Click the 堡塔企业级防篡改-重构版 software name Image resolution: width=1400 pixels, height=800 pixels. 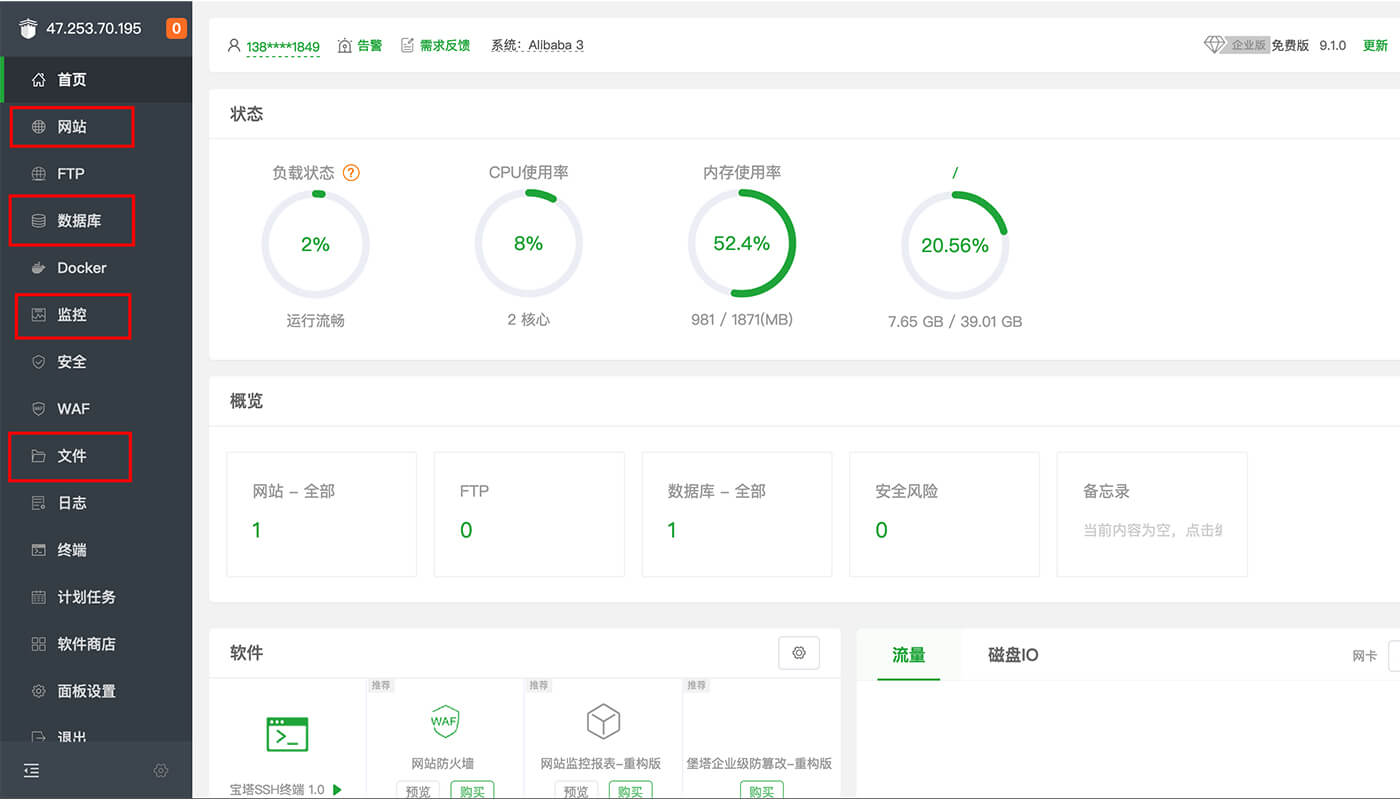click(x=760, y=764)
